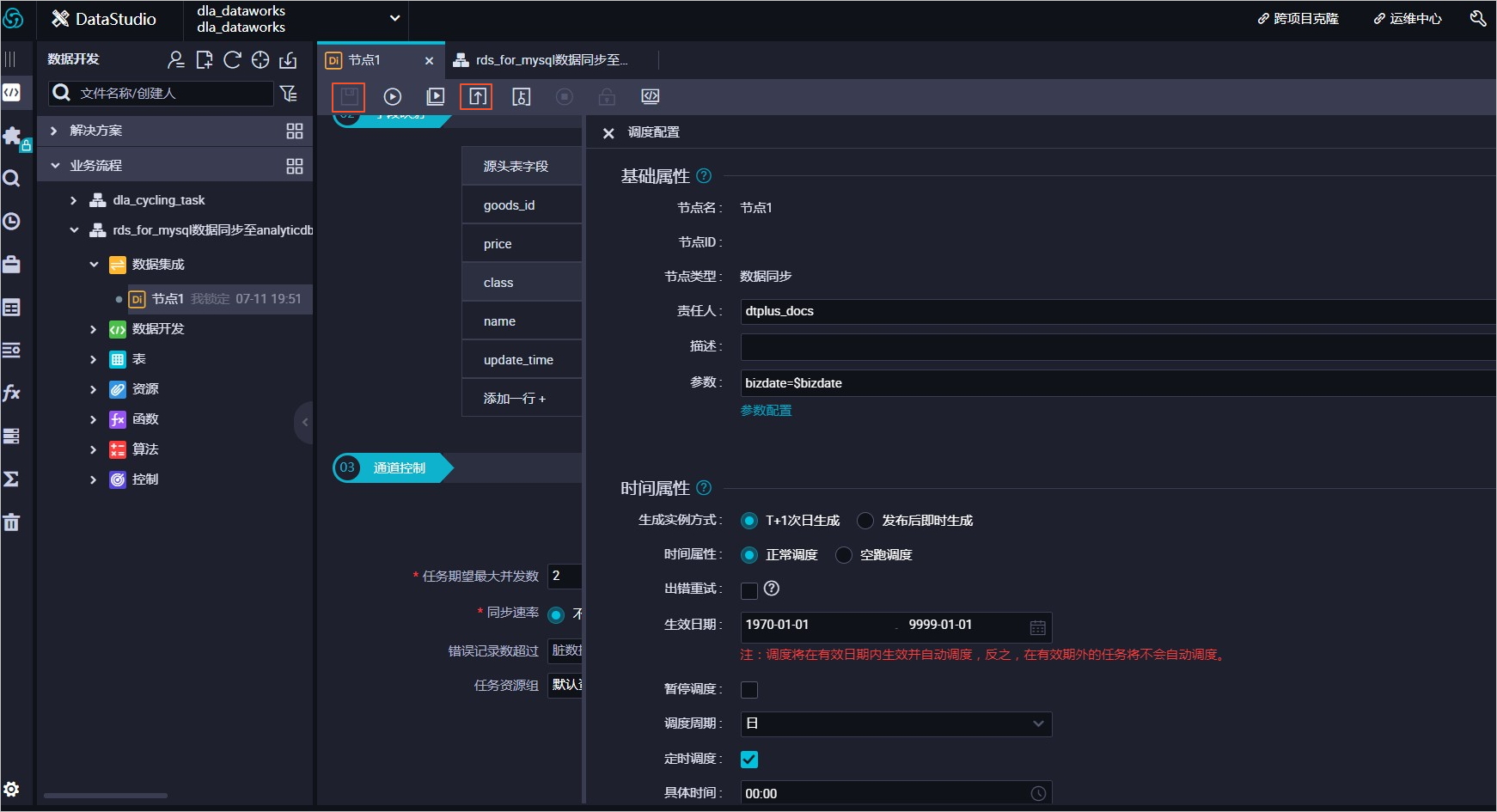Open the search sidebar icon

11,178
